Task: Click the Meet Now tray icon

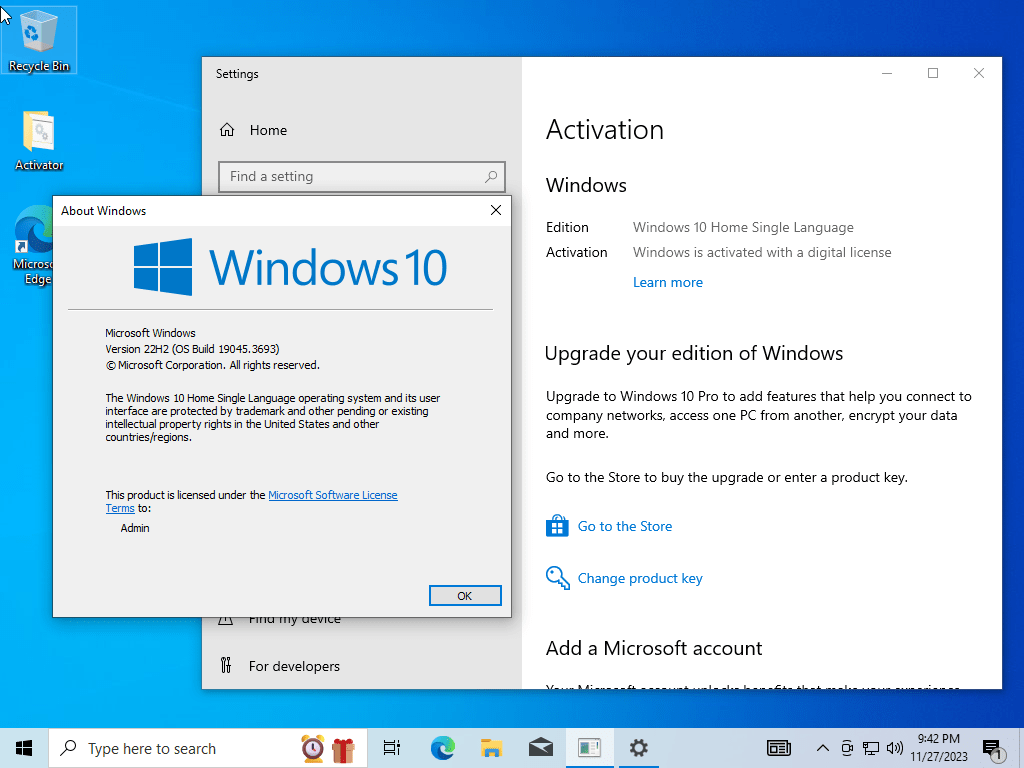Action: tap(847, 748)
